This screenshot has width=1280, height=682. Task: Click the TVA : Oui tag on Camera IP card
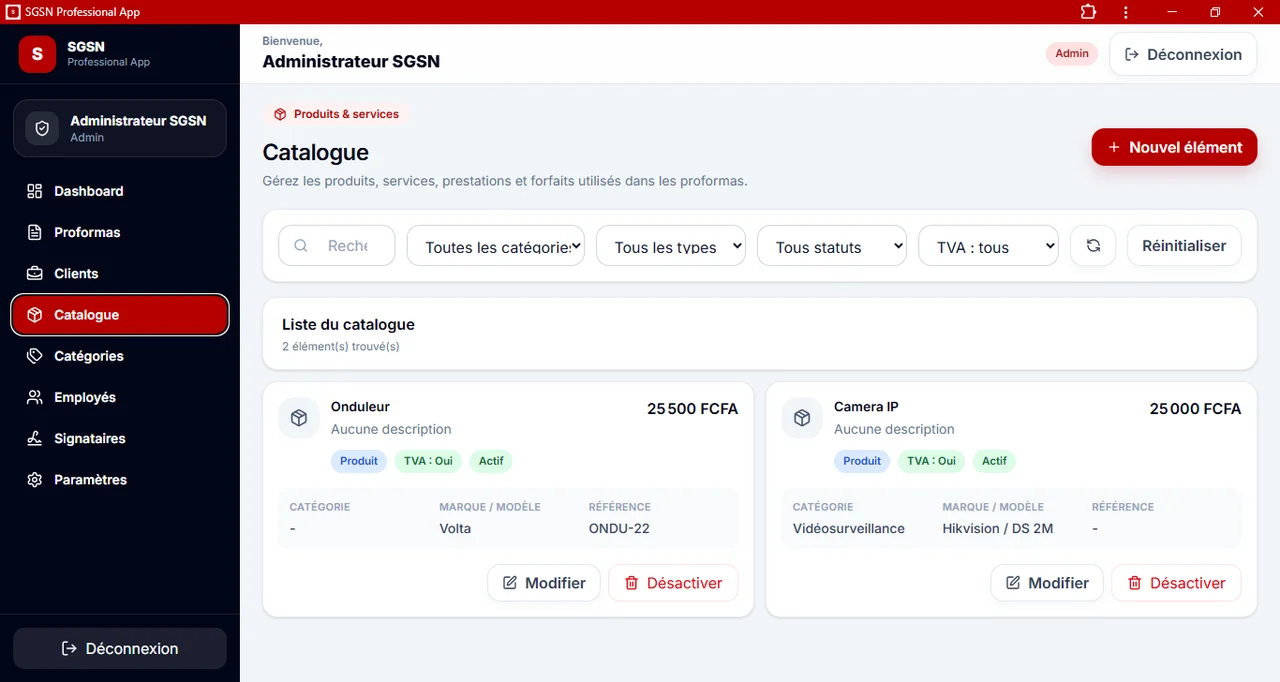tap(932, 461)
